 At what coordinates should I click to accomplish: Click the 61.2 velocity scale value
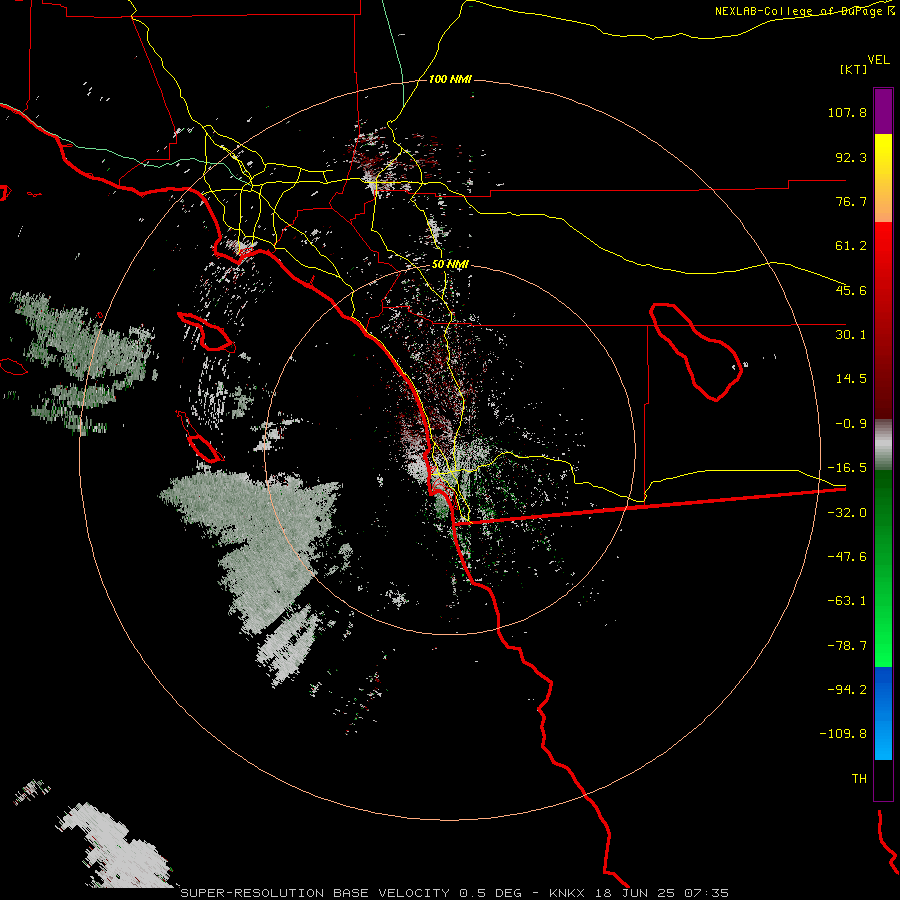tap(851, 246)
